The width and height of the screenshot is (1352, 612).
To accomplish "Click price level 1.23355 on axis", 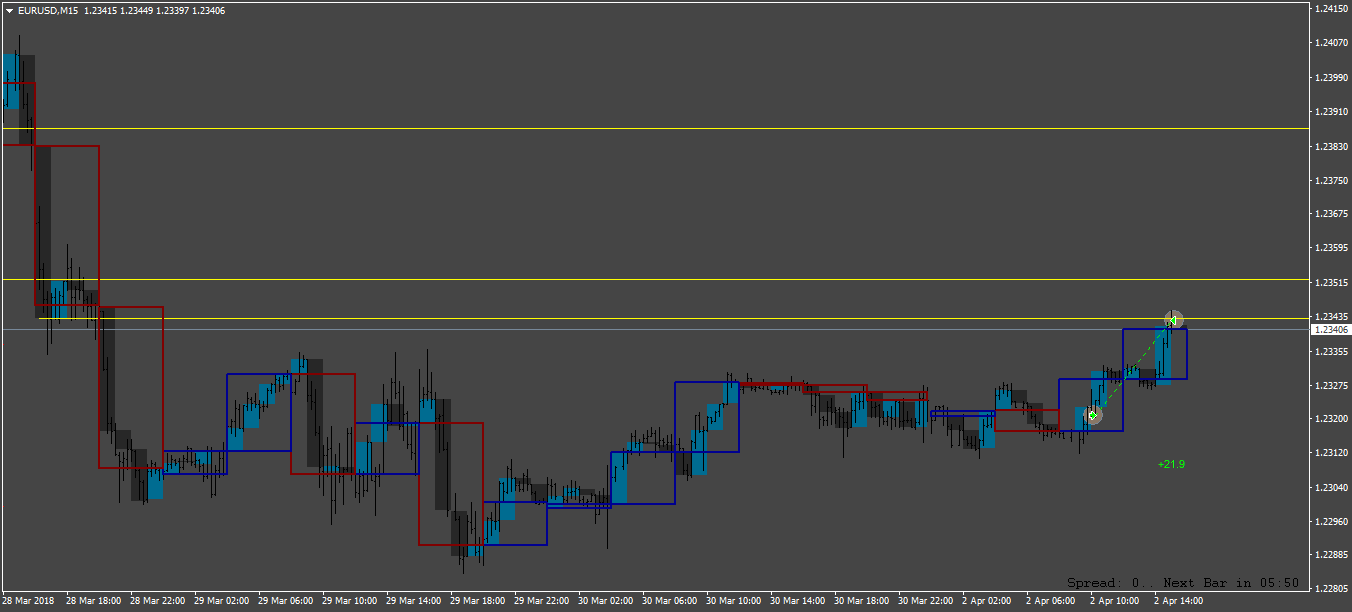I will pyautogui.click(x=1331, y=351).
